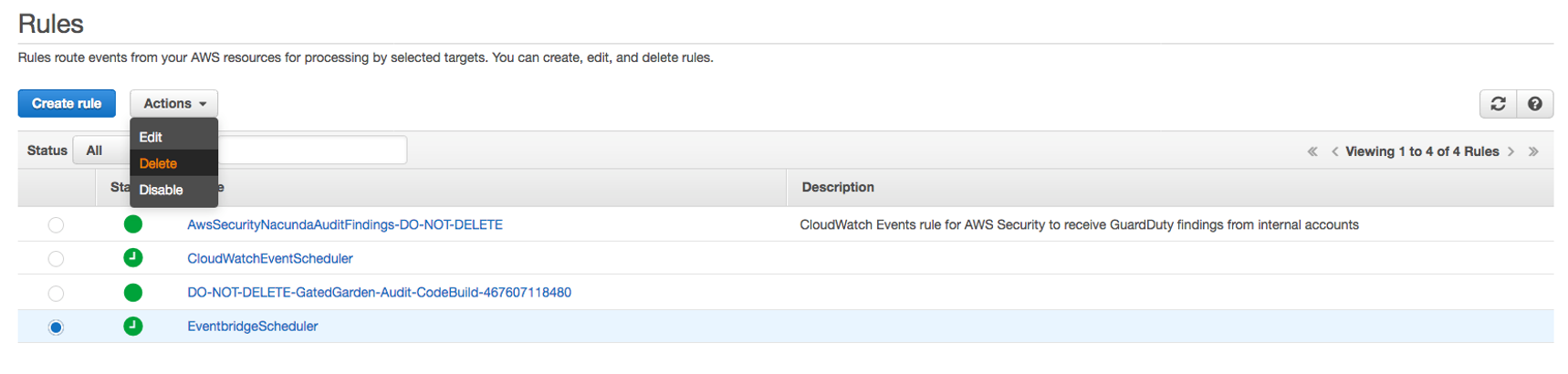This screenshot has height=374, width=1568.
Task: Go to next page chevron icon
Action: pyautogui.click(x=1511, y=151)
